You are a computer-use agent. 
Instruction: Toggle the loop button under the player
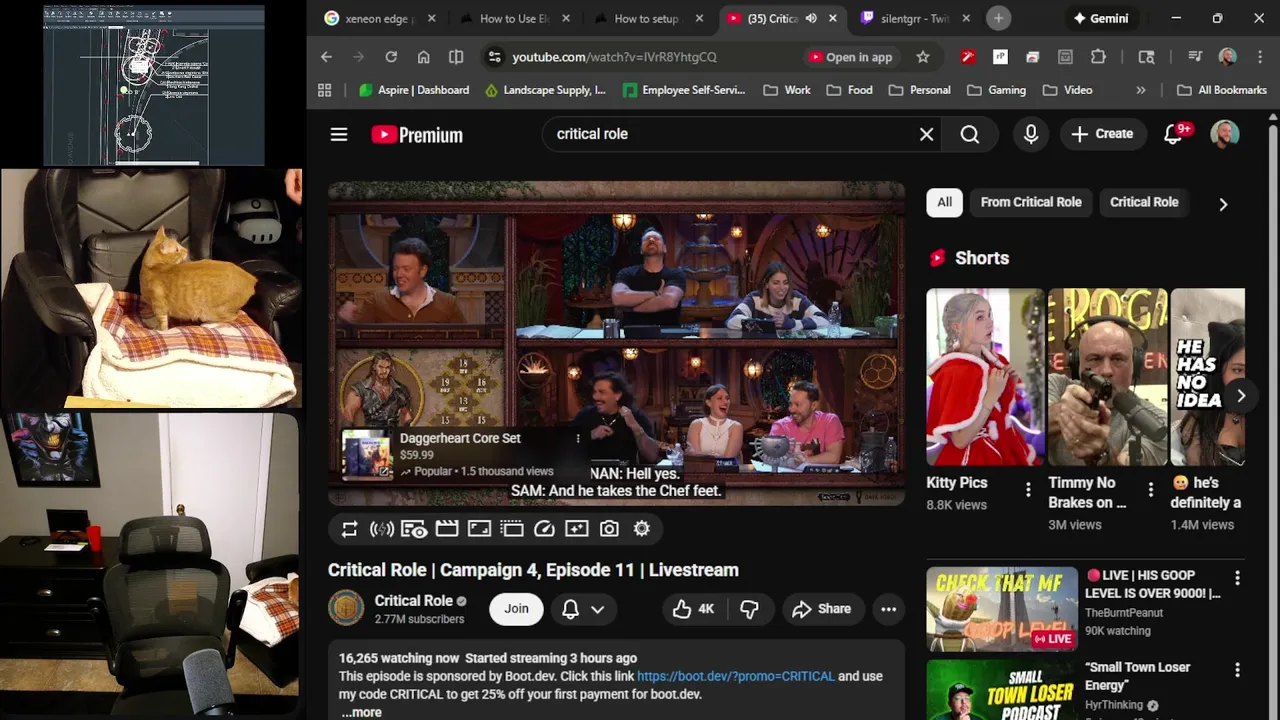pos(349,529)
